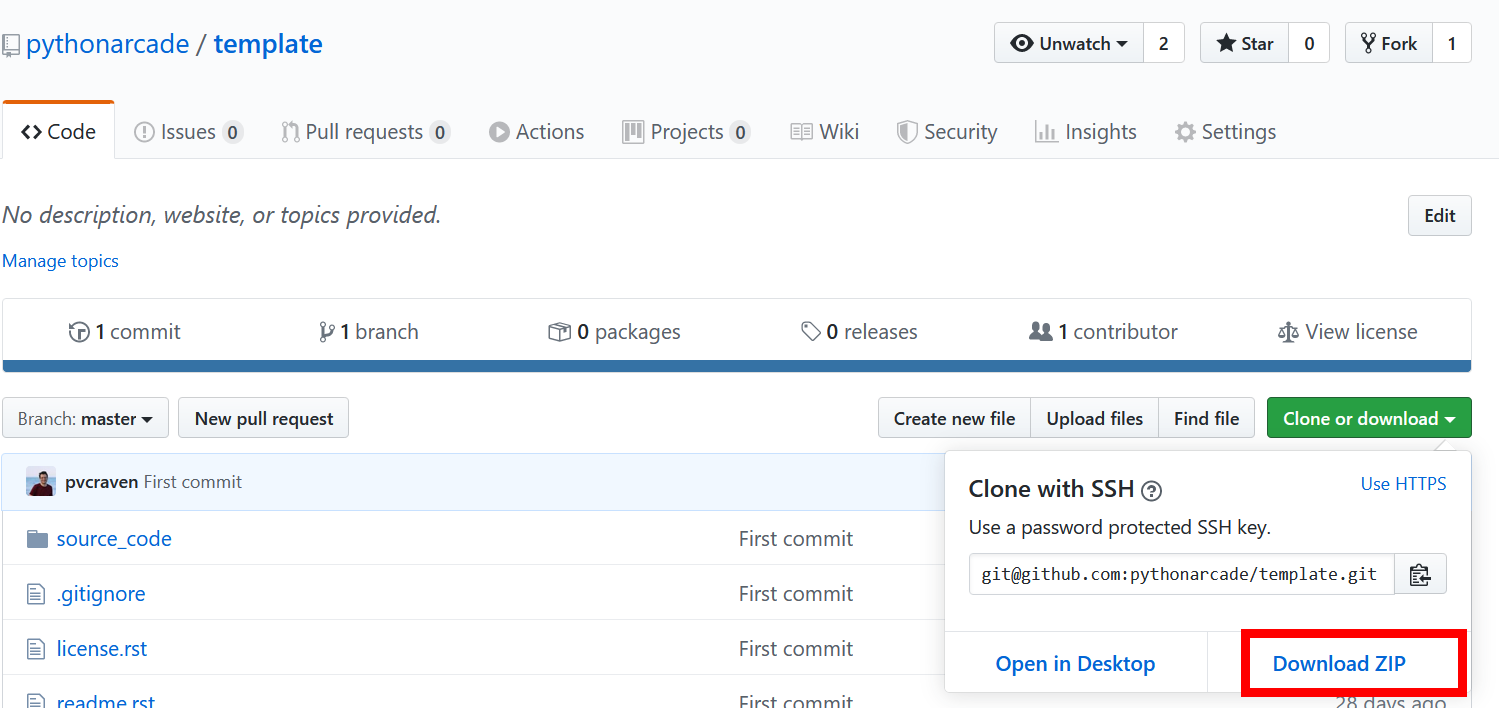
Task: Open the latest First commit message link
Action: 193,482
